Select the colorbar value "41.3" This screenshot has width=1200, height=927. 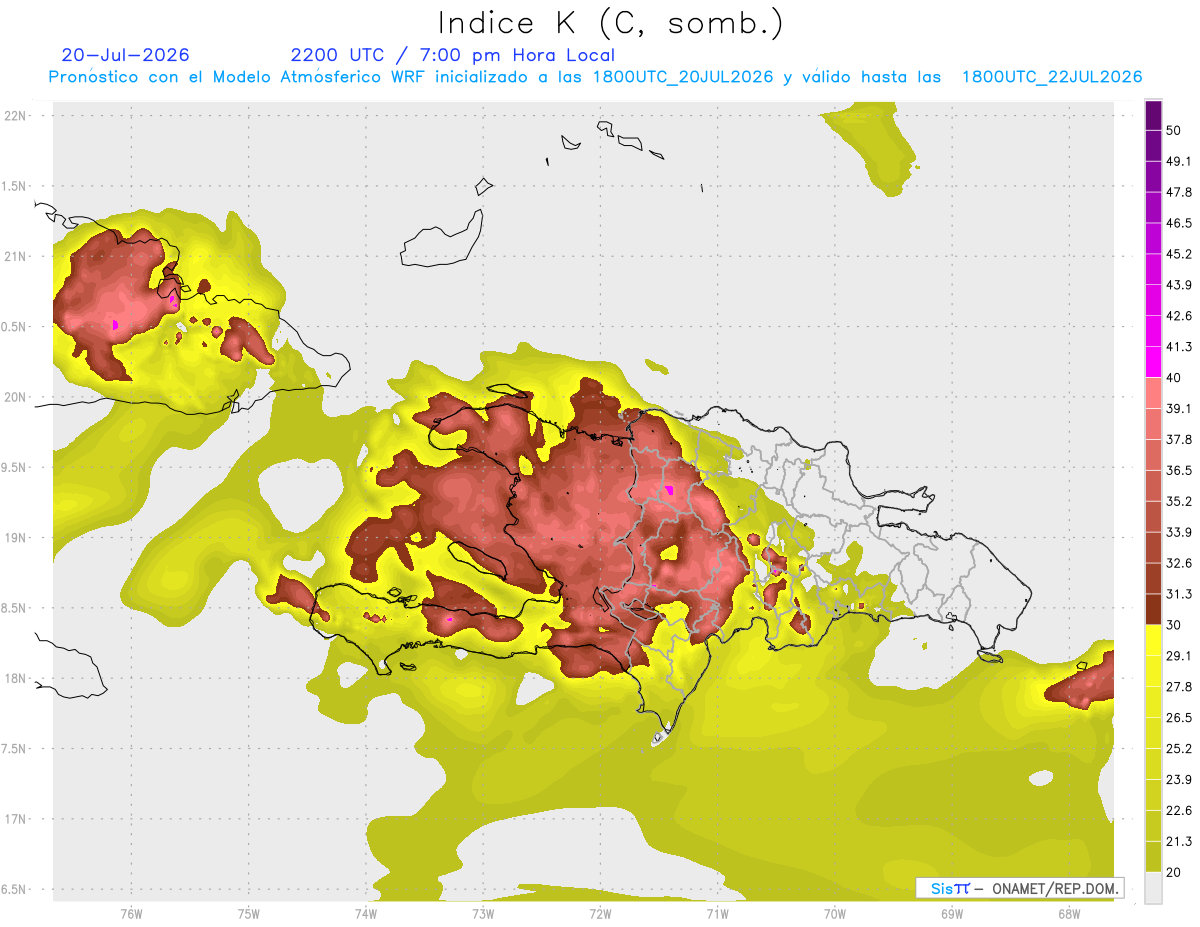(1178, 347)
